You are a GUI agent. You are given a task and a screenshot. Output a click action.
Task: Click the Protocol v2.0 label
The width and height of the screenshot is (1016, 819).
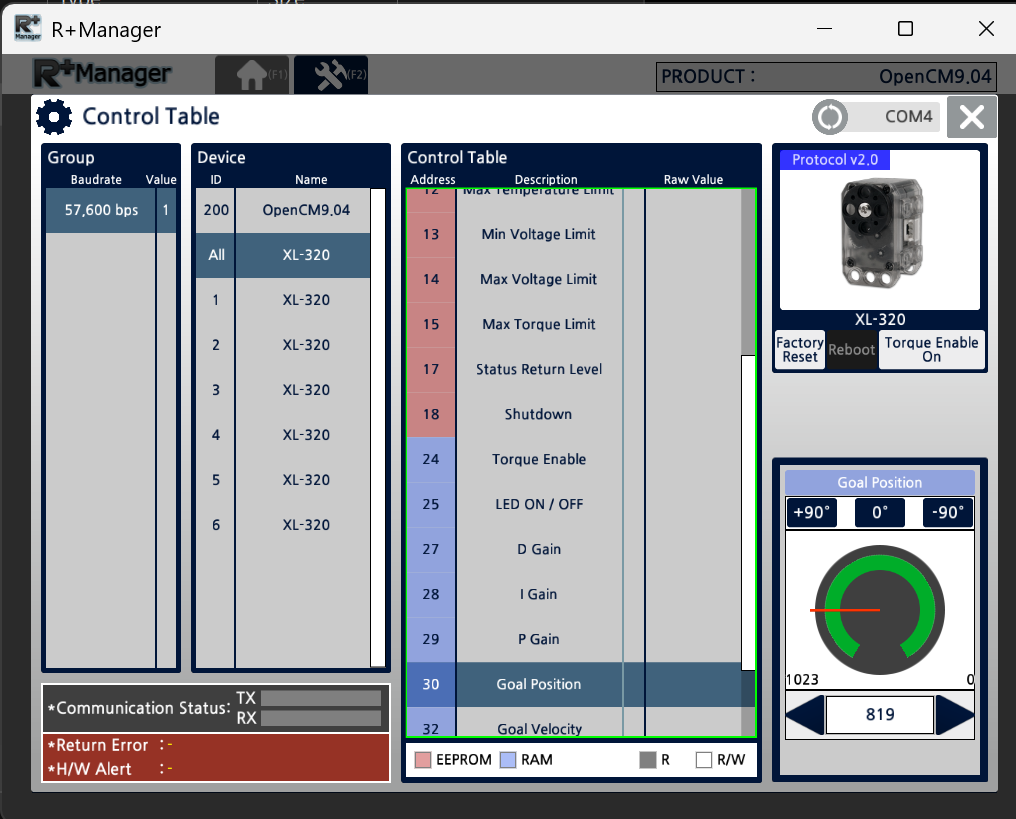coord(835,160)
